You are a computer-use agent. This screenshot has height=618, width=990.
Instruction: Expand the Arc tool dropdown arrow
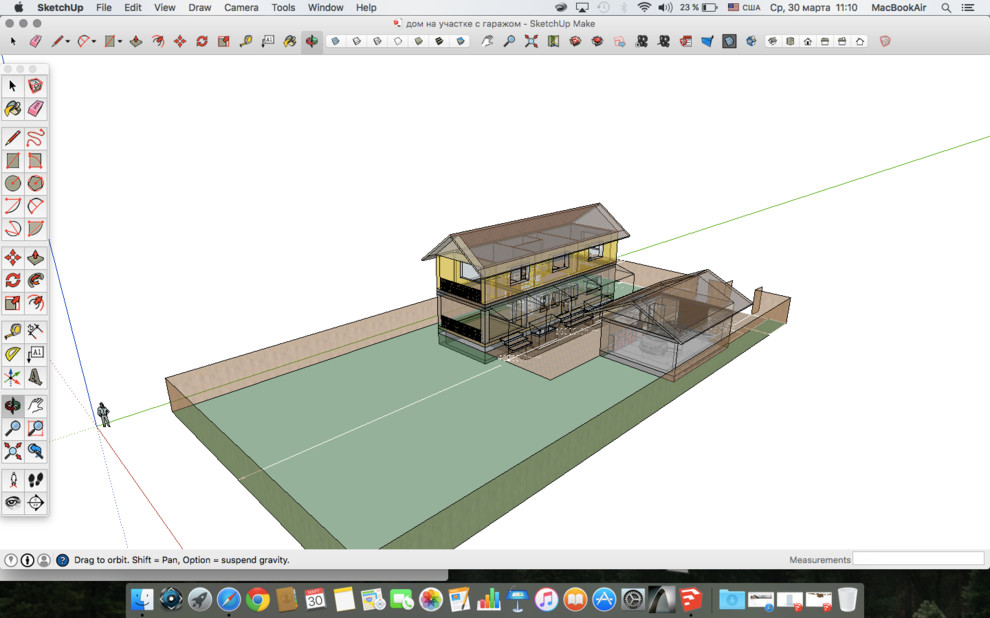(x=94, y=42)
